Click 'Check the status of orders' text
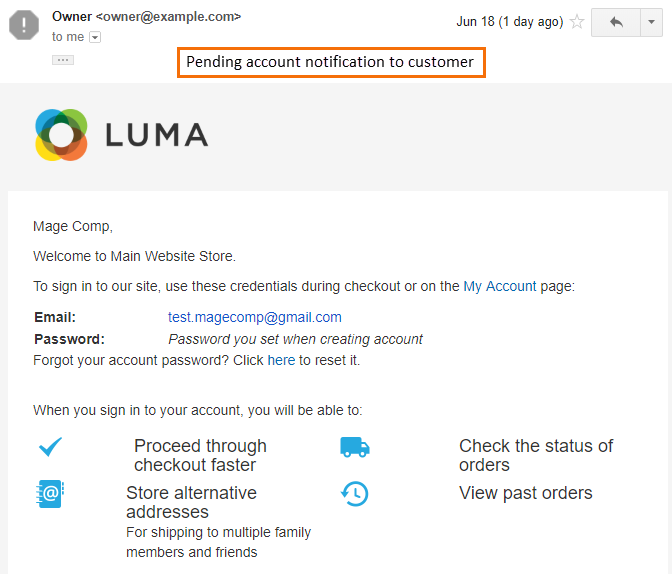The image size is (672, 574). click(x=536, y=455)
